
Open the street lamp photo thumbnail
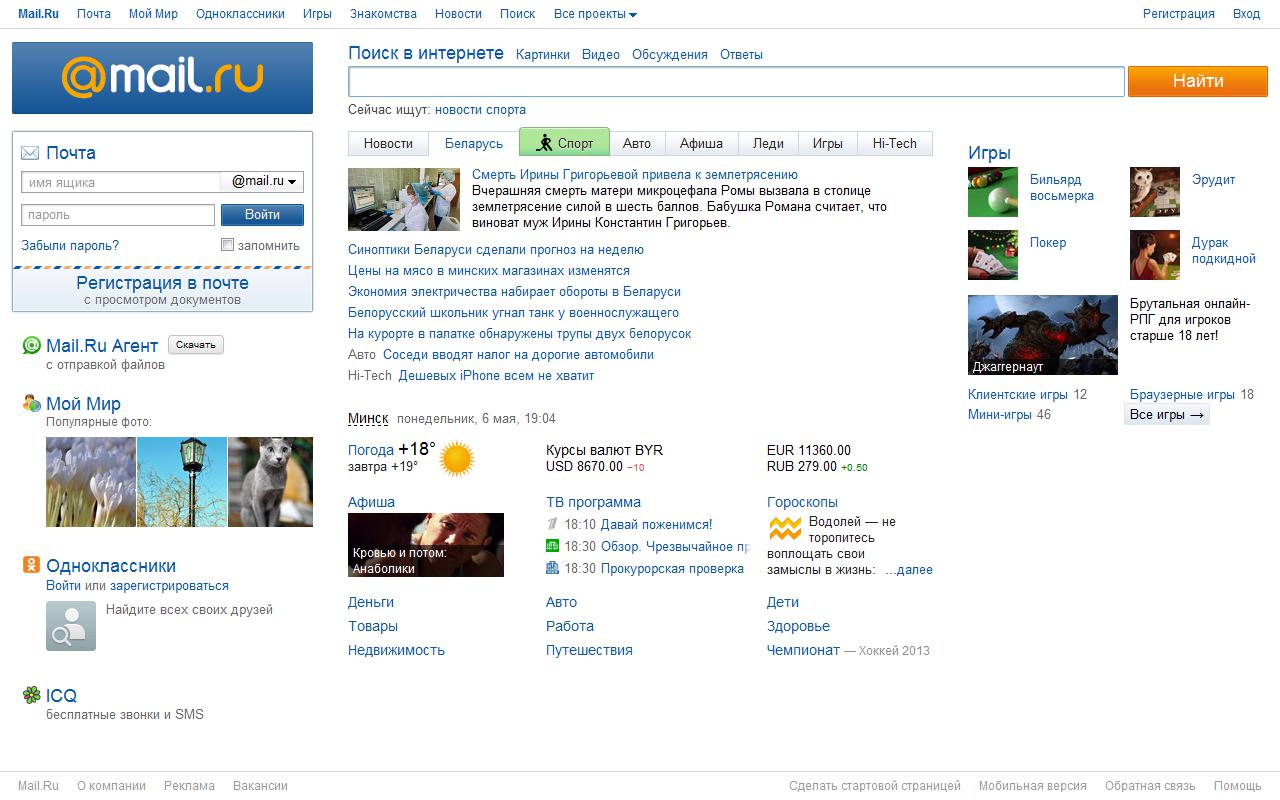tap(181, 482)
